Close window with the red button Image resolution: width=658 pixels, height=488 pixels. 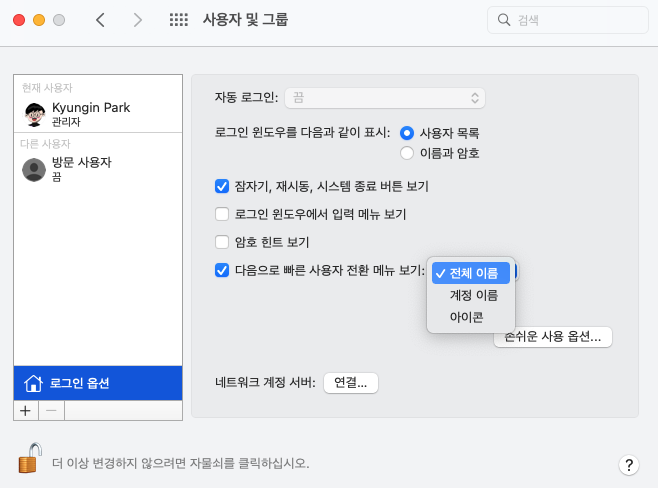[19, 20]
